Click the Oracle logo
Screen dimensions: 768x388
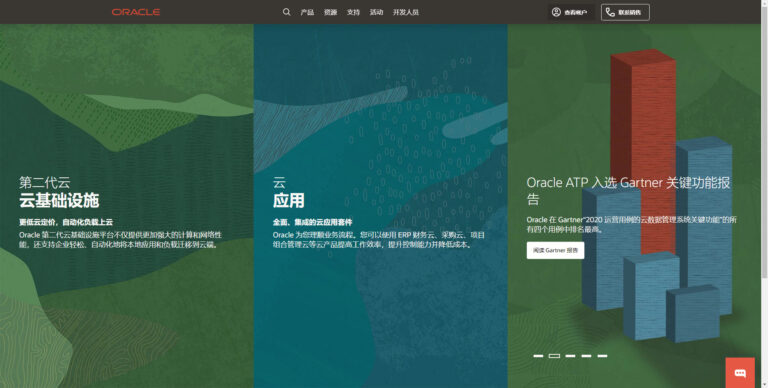[x=136, y=12]
